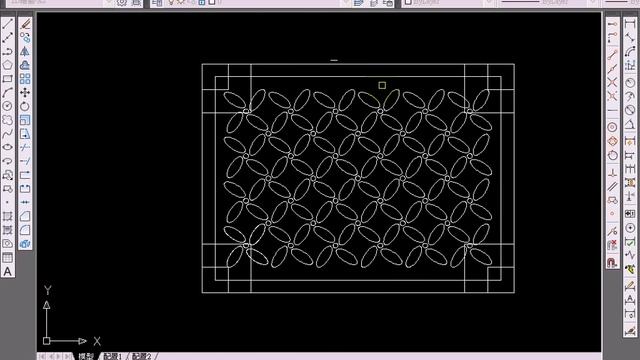Activate Snap to Intersection
The width and height of the screenshot is (640, 360).
point(612,82)
